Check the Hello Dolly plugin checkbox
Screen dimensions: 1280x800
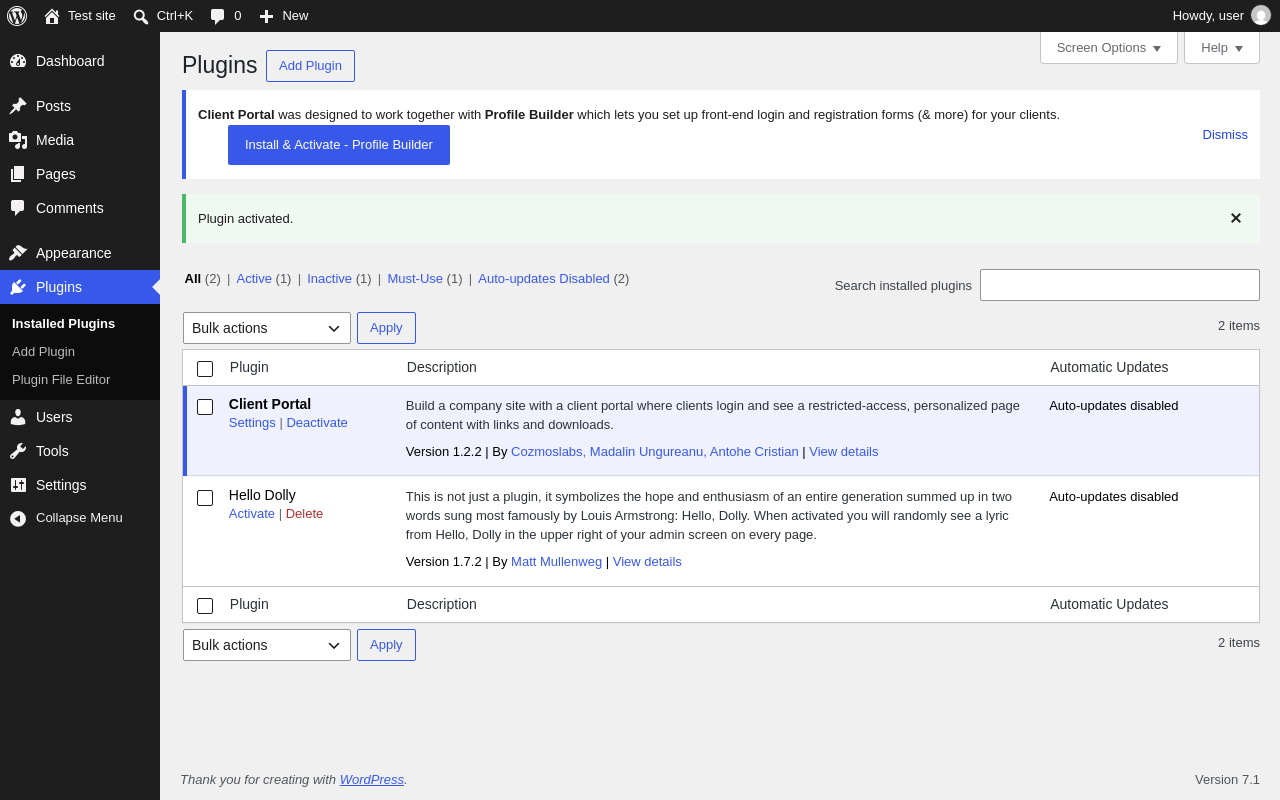(205, 498)
